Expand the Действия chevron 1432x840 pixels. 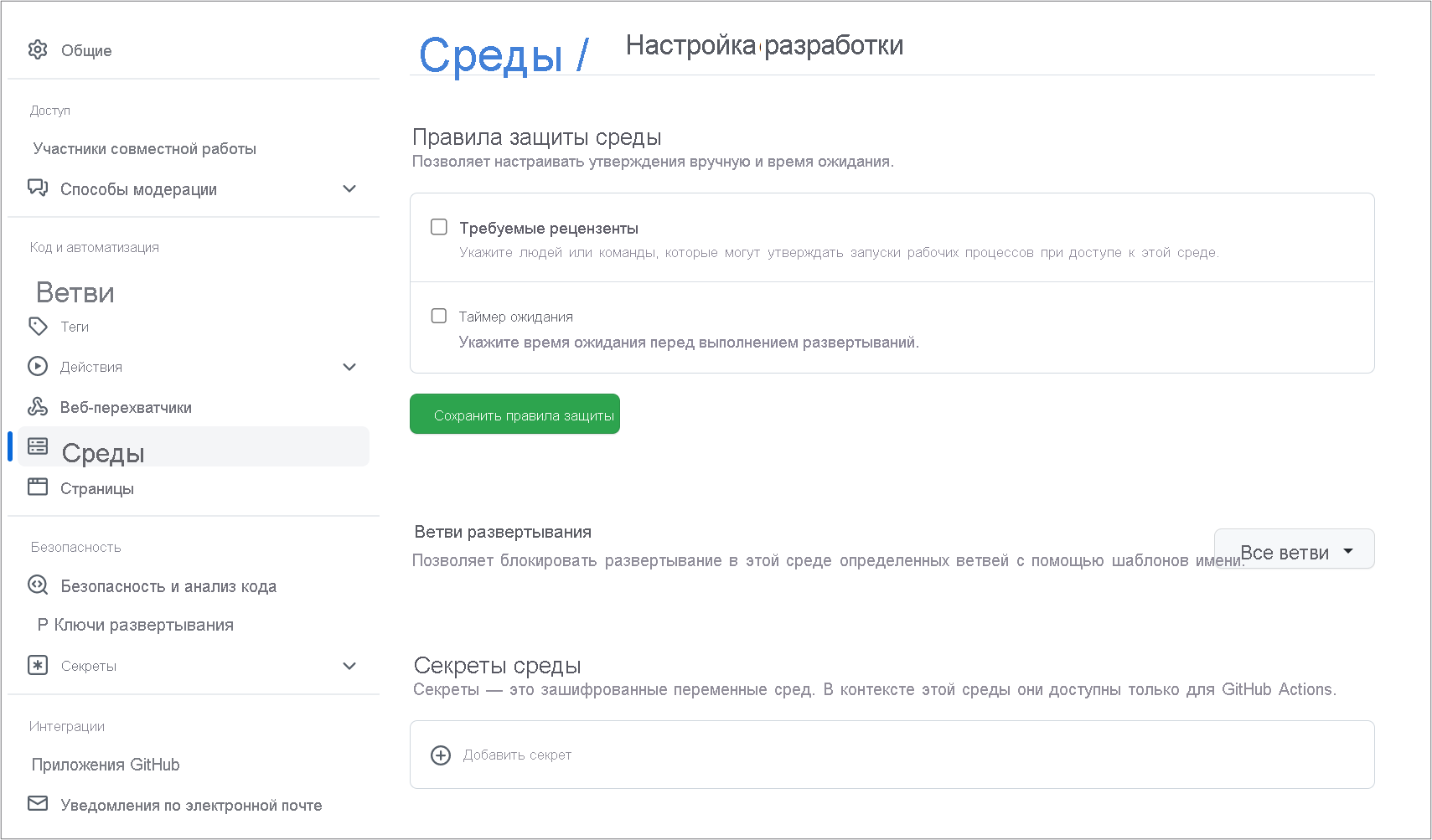click(349, 367)
